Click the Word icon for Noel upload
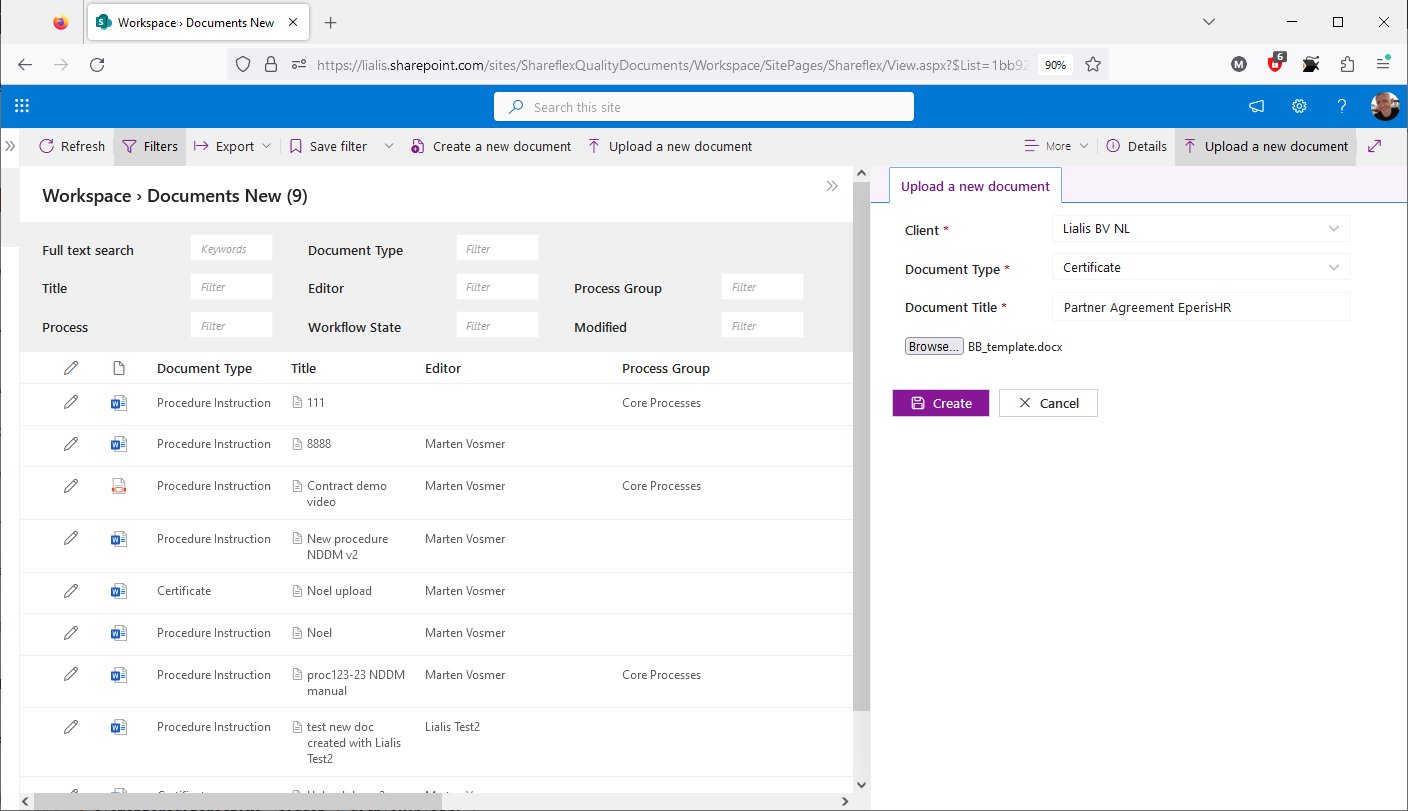Viewport: 1408px width, 811px height. [x=119, y=591]
